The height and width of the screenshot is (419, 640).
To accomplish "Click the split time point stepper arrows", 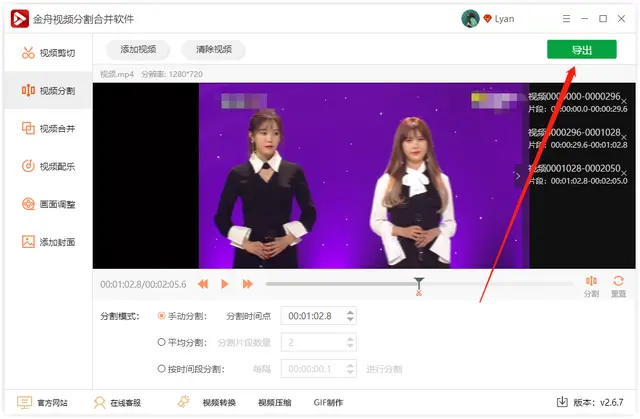I will point(349,316).
